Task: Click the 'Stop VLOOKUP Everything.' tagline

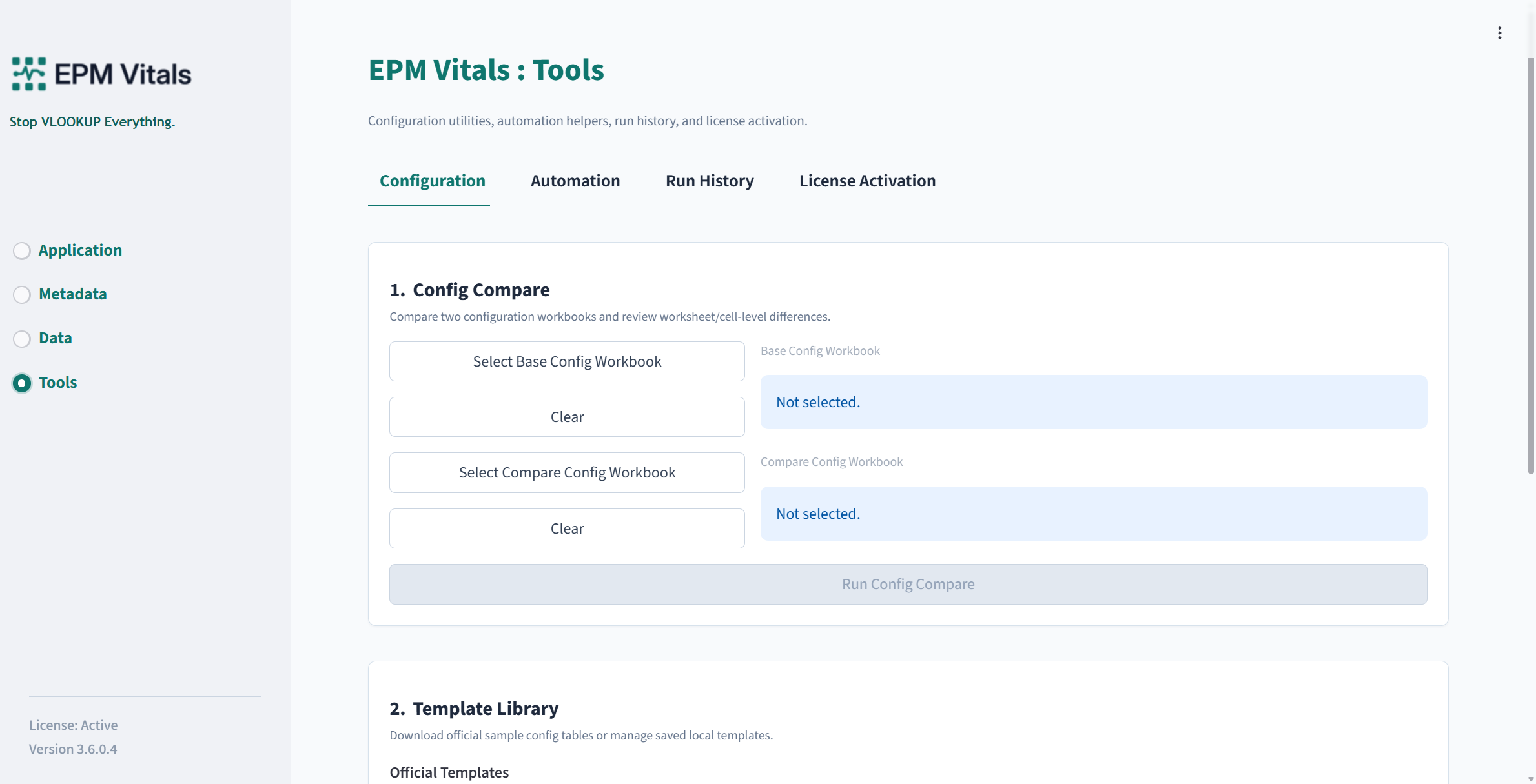Action: pyautogui.click(x=92, y=121)
